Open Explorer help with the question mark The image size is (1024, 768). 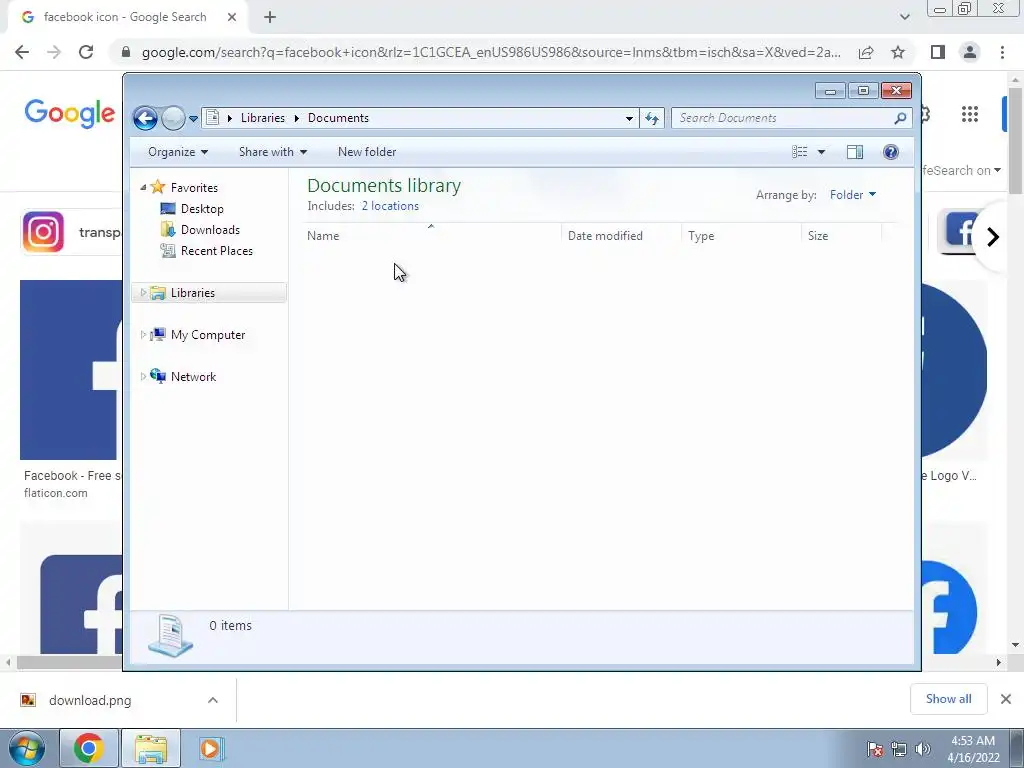[891, 152]
